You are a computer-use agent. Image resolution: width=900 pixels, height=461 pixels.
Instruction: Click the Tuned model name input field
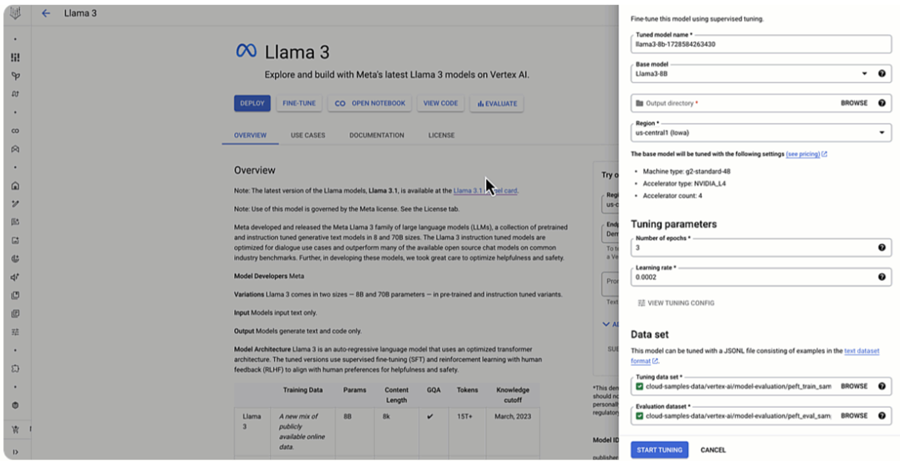761,44
